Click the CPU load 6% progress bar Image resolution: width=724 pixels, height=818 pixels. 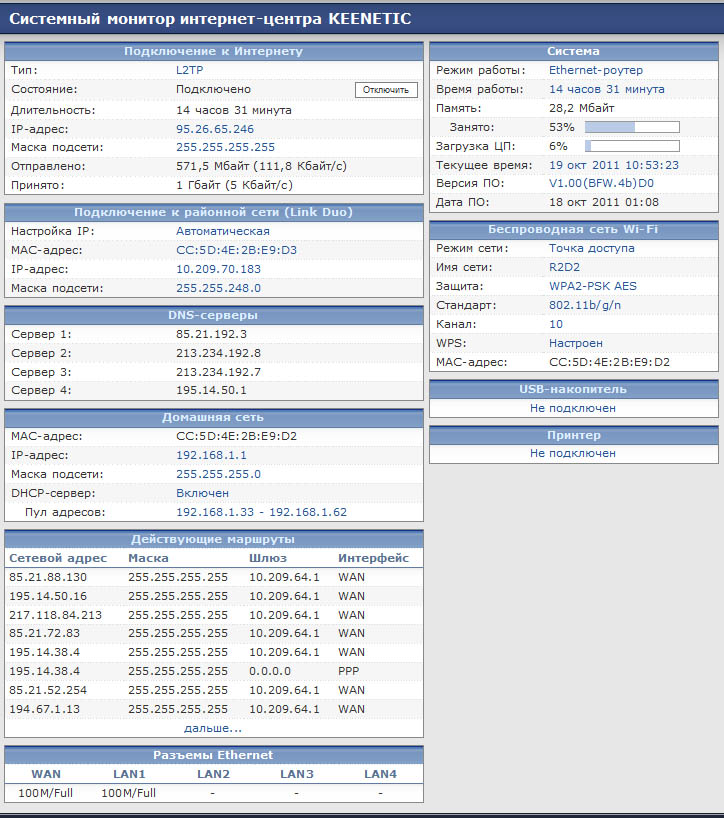point(632,146)
